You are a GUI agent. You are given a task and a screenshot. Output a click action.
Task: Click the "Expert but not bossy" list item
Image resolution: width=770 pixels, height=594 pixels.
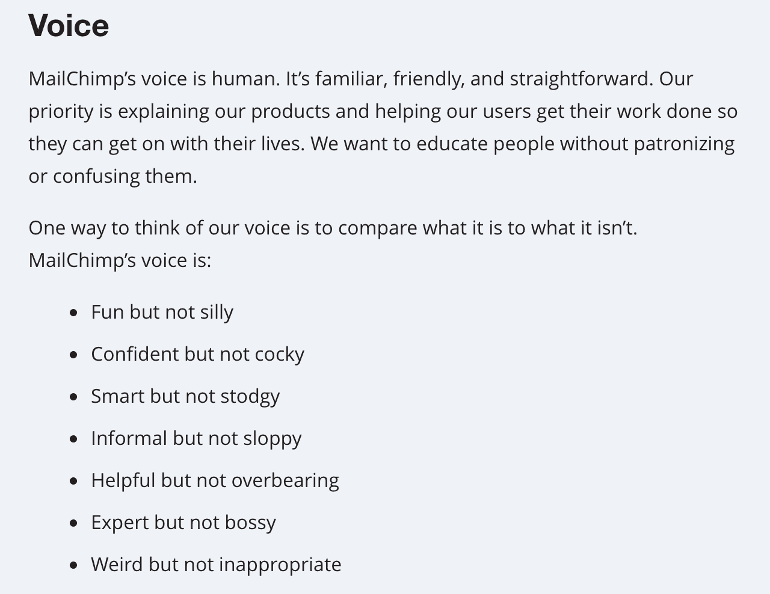[183, 522]
